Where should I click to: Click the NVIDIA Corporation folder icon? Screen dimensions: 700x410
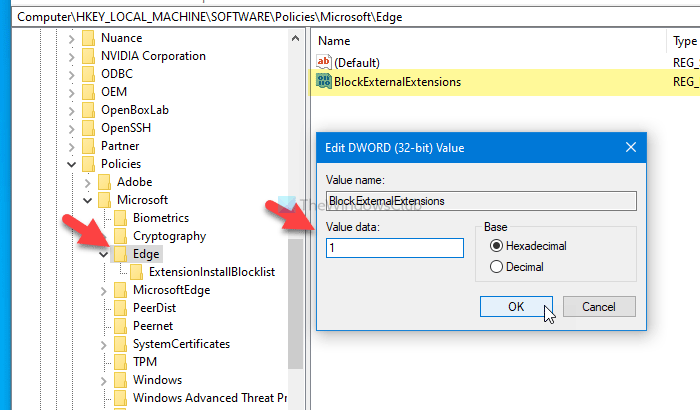88,56
